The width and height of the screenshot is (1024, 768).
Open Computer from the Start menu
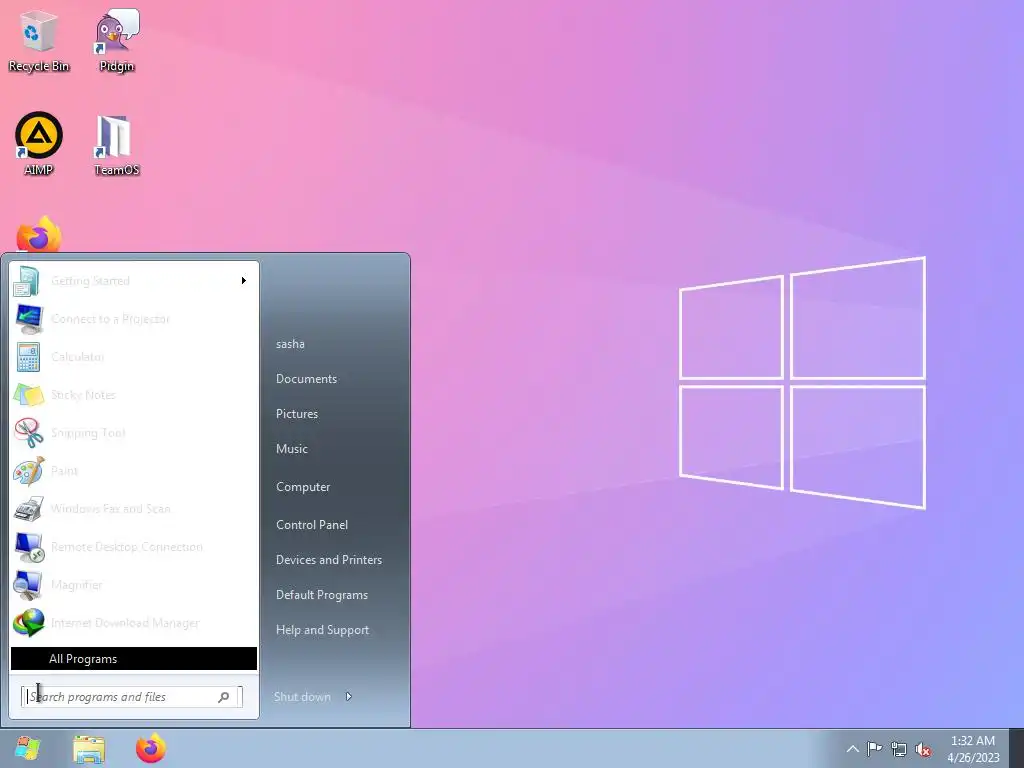tap(303, 487)
